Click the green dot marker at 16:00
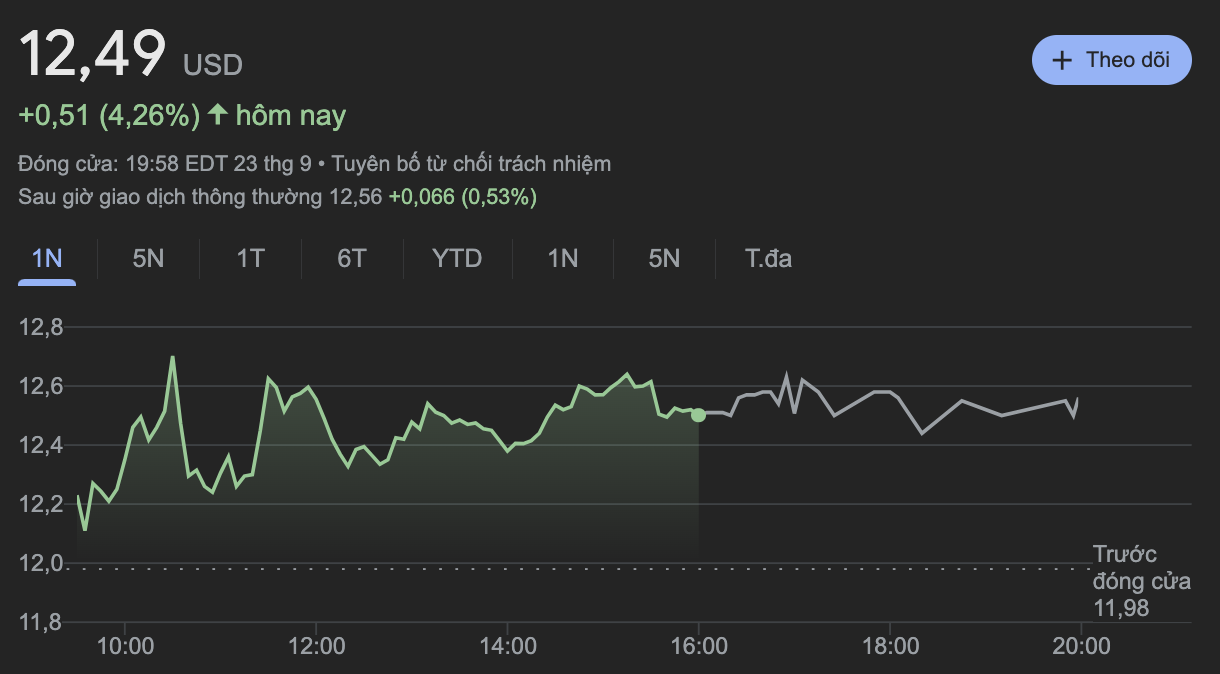Image resolution: width=1220 pixels, height=674 pixels. pyautogui.click(x=698, y=415)
